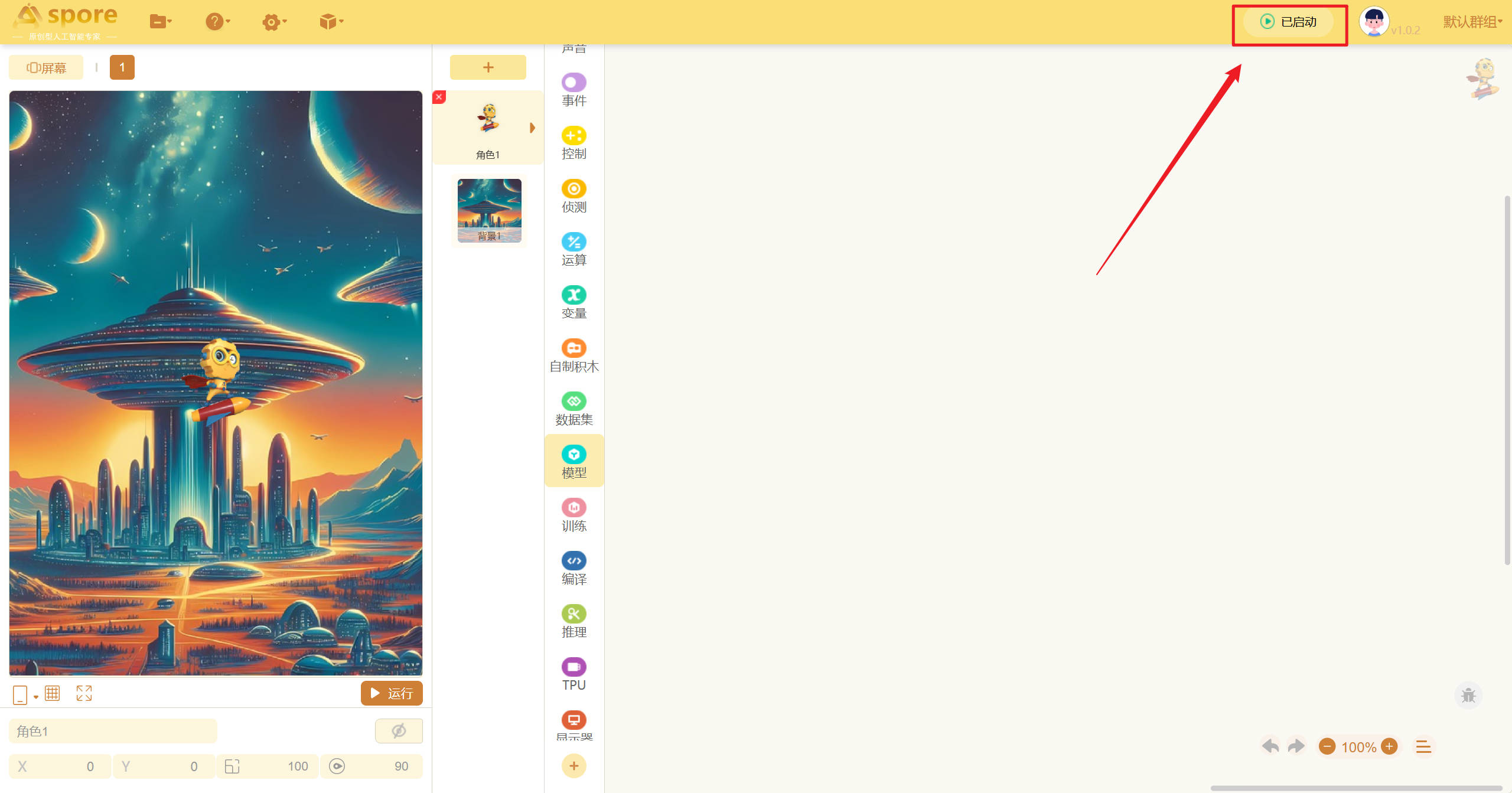Click the 已启动 status button
The width and height of the screenshot is (1512, 793).
click(x=1289, y=22)
